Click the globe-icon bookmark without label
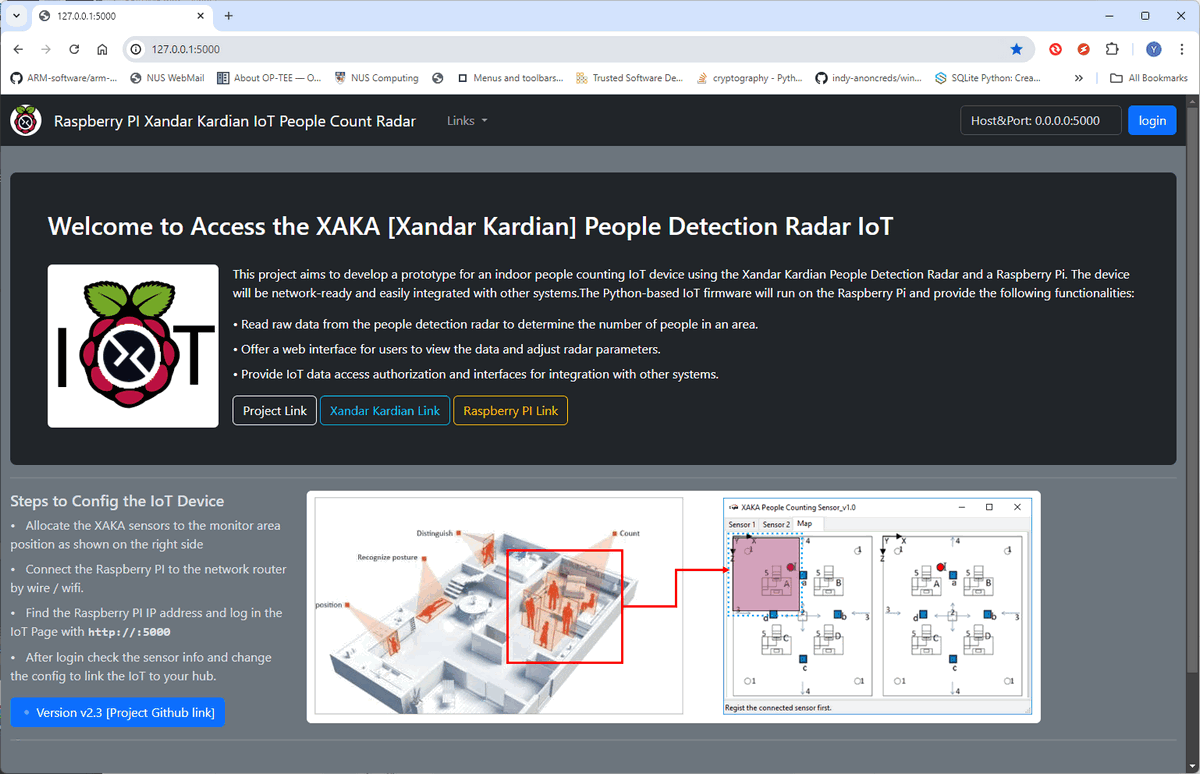 (x=438, y=78)
